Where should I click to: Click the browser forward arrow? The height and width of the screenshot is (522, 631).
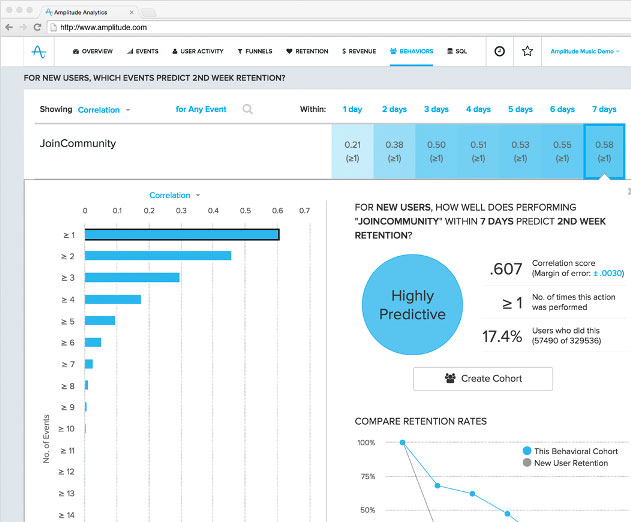coord(23,26)
